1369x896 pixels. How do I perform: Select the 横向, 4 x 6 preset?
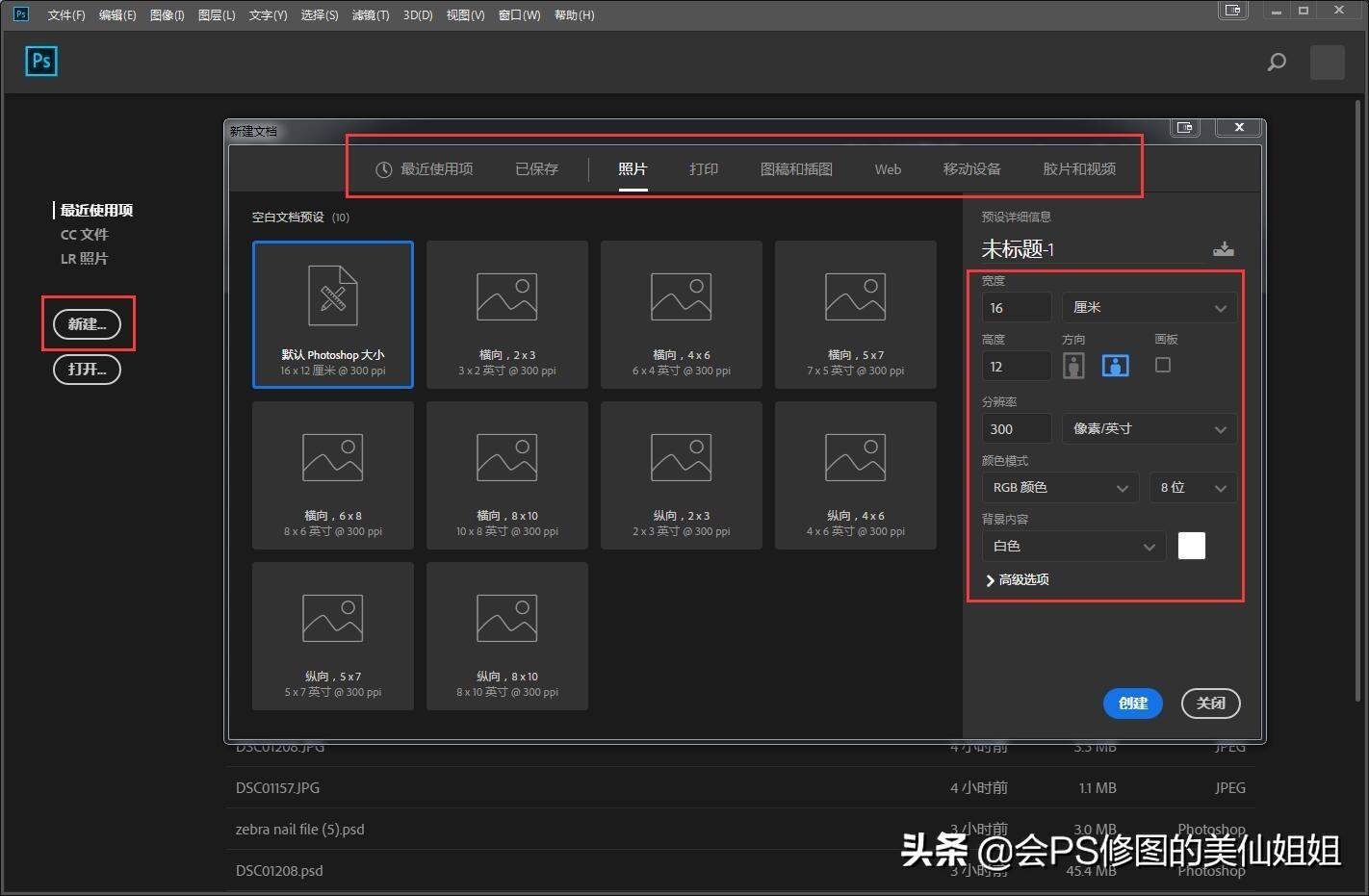point(682,315)
